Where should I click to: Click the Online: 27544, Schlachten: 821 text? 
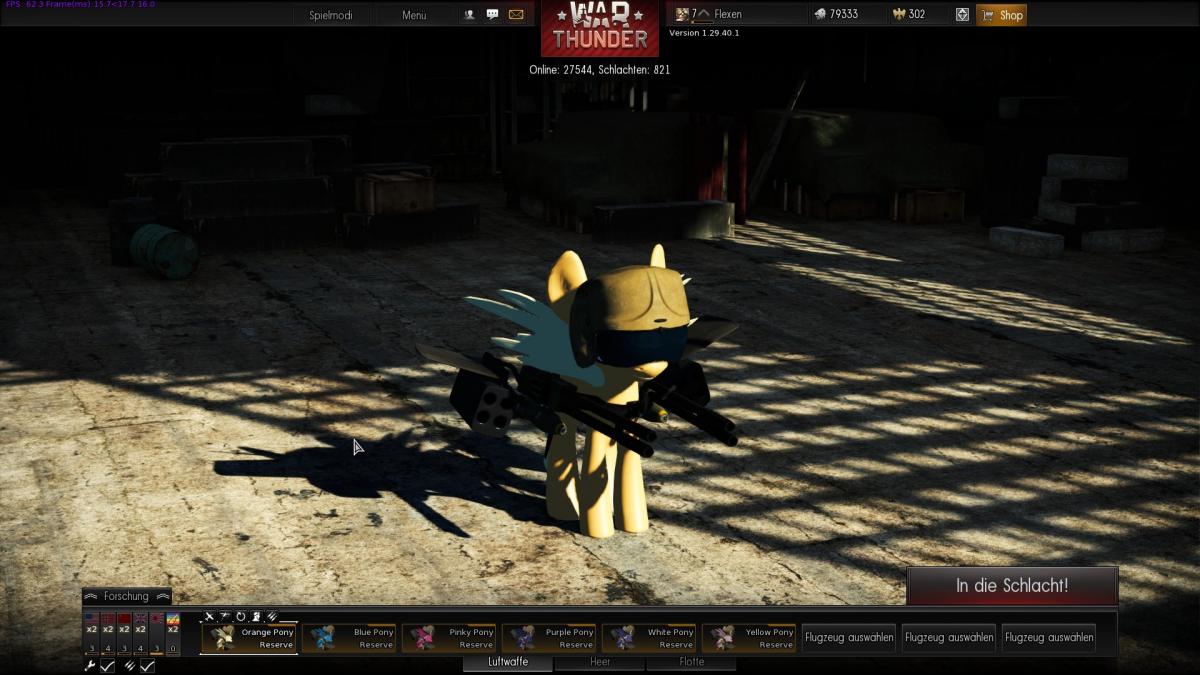pos(600,70)
